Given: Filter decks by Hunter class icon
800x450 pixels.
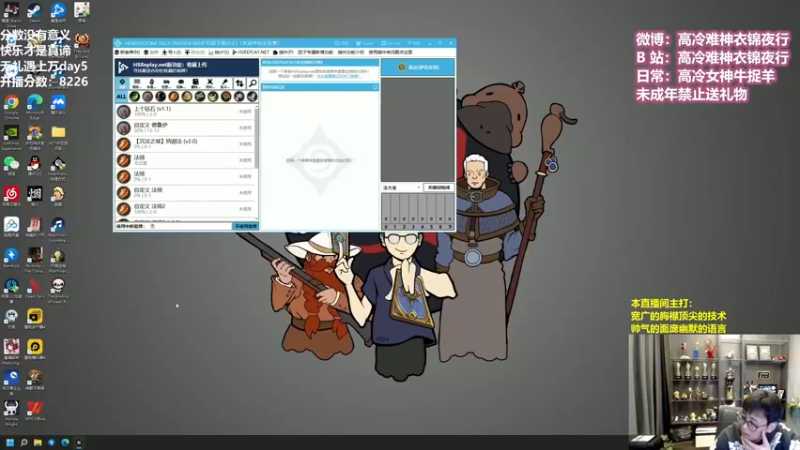Looking at the screenshot, I should [x=161, y=96].
